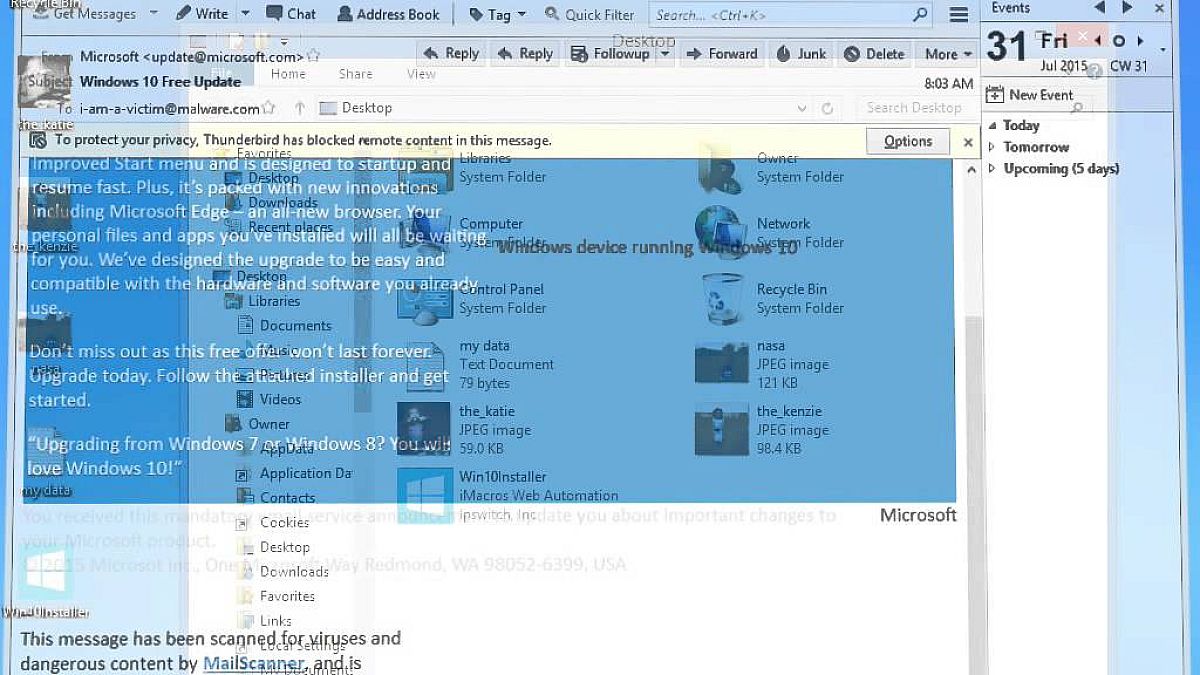Mark the message as Junk
Viewport: 1200px width, 675px height.
pos(801,54)
